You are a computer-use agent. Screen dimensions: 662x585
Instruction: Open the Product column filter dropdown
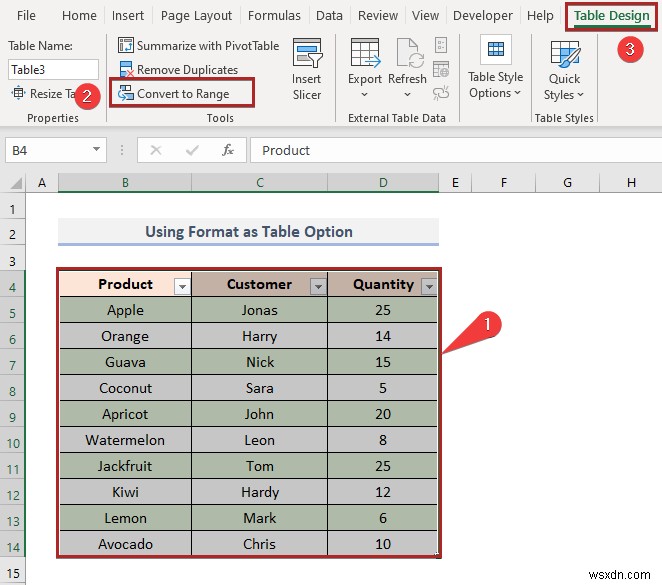[182, 287]
